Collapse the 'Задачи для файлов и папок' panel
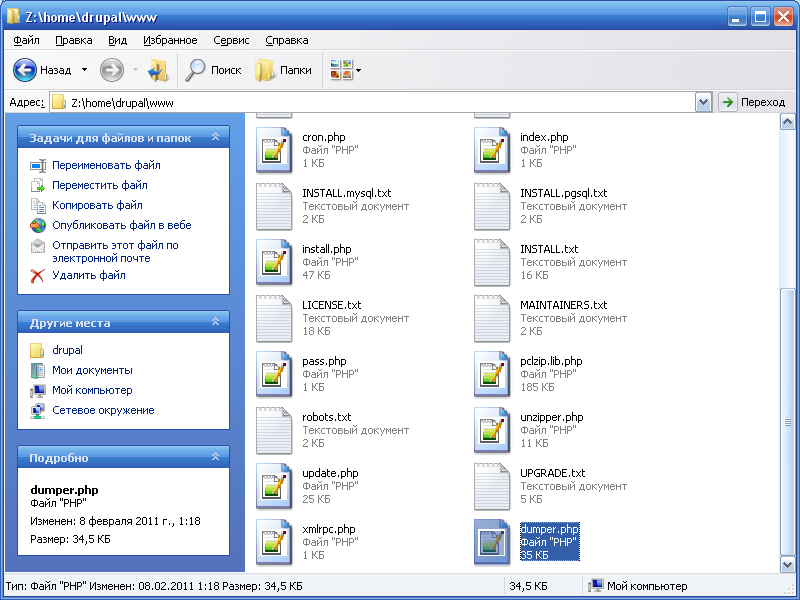The width and height of the screenshot is (800, 600). point(215,137)
